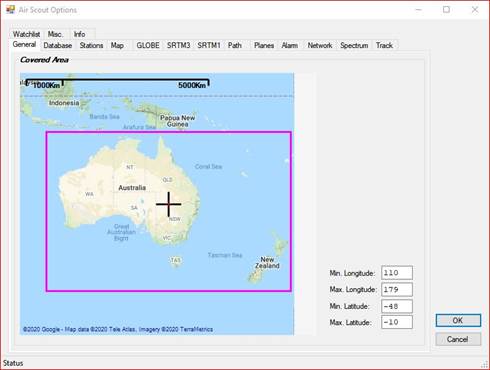Select the Min. Latitude text box
490x370 pixels.
coord(397,306)
